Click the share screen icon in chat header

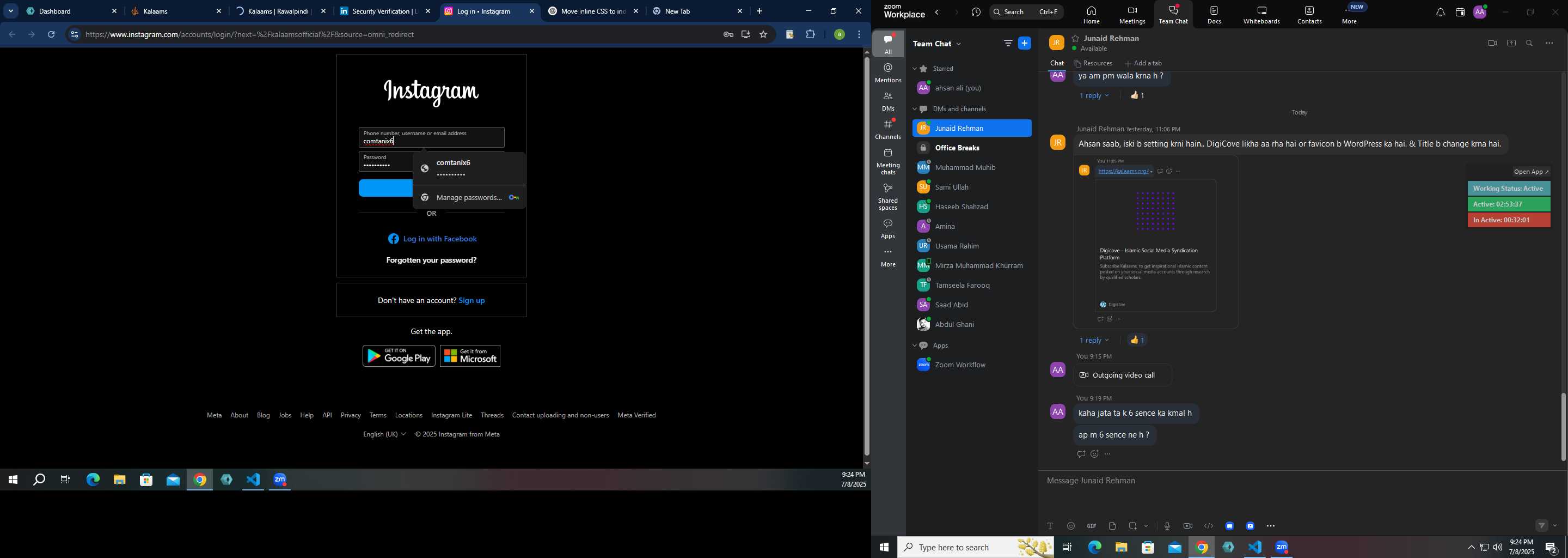click(x=1511, y=43)
